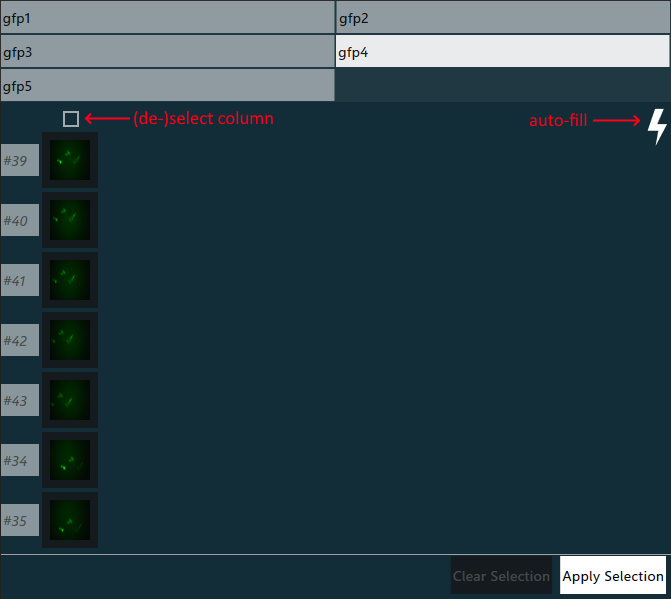Select the gfp5 channel tab

[x=167, y=85]
